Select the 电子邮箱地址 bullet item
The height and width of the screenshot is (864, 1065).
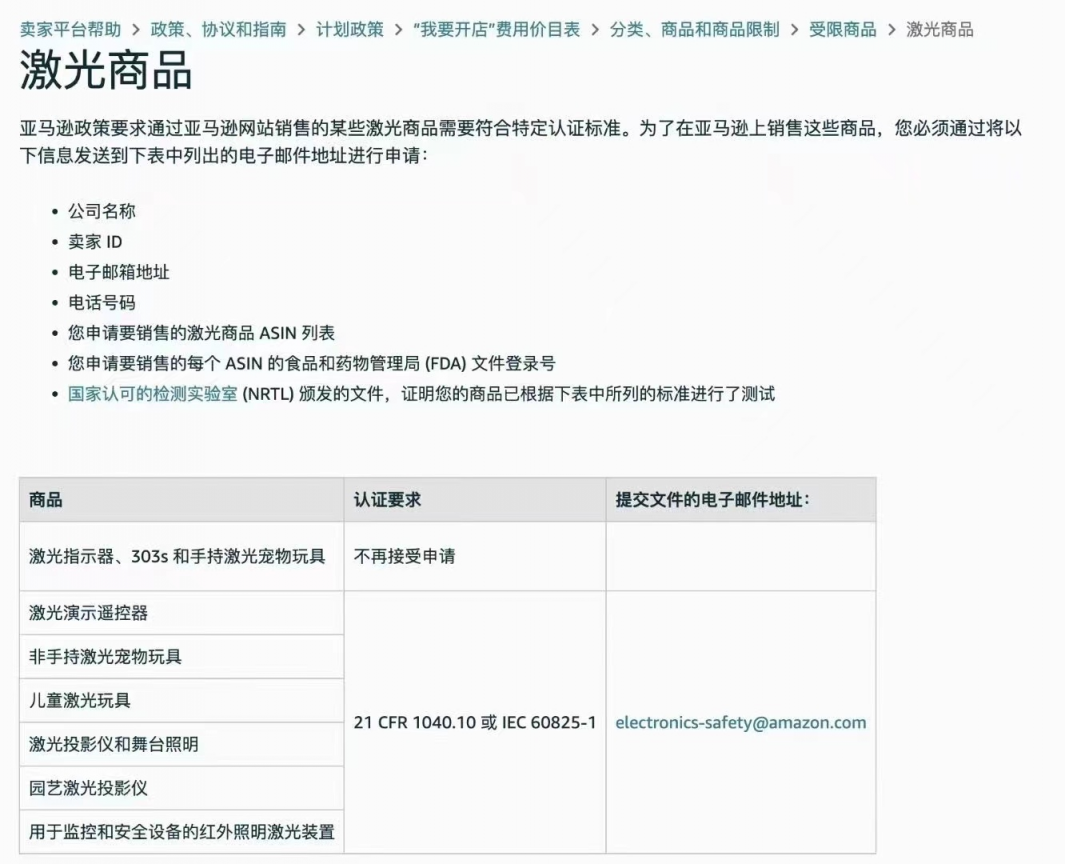[x=119, y=272]
